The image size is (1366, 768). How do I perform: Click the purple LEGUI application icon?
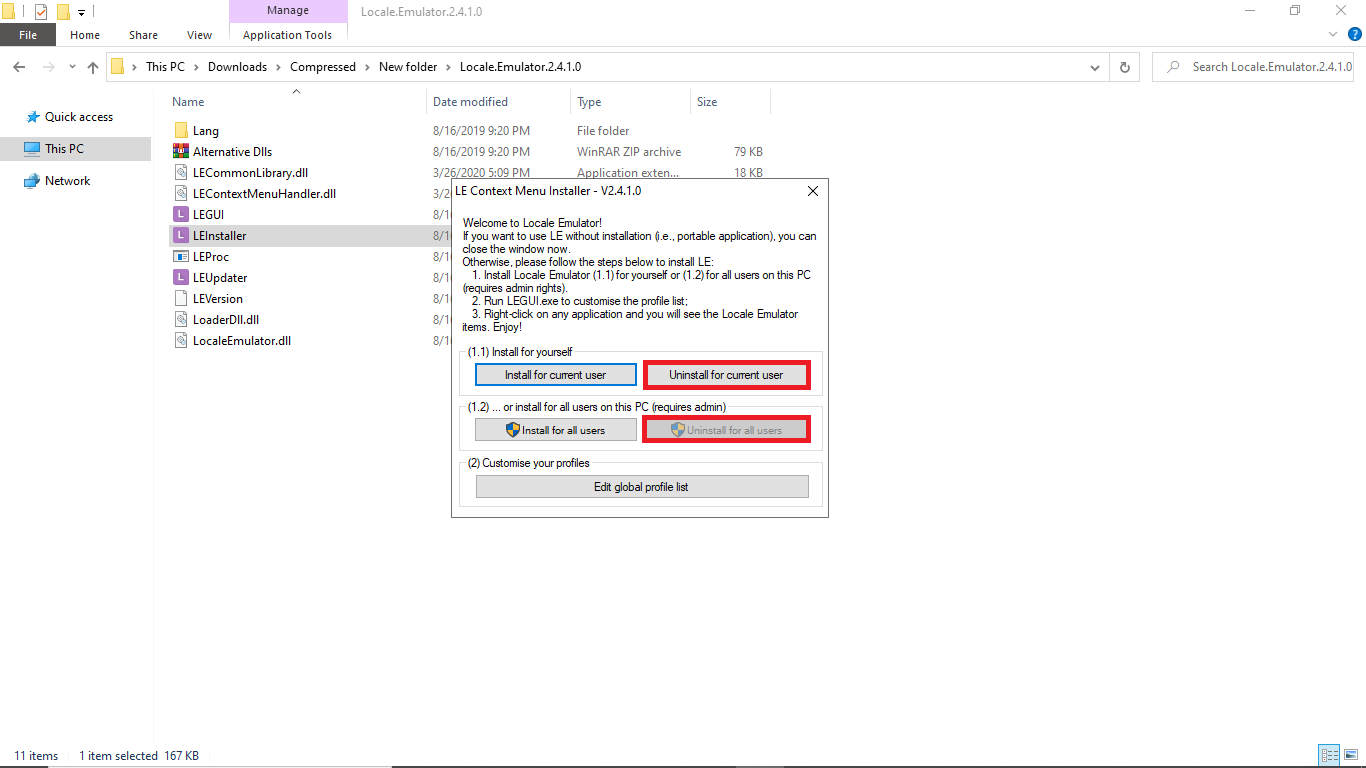click(x=181, y=215)
